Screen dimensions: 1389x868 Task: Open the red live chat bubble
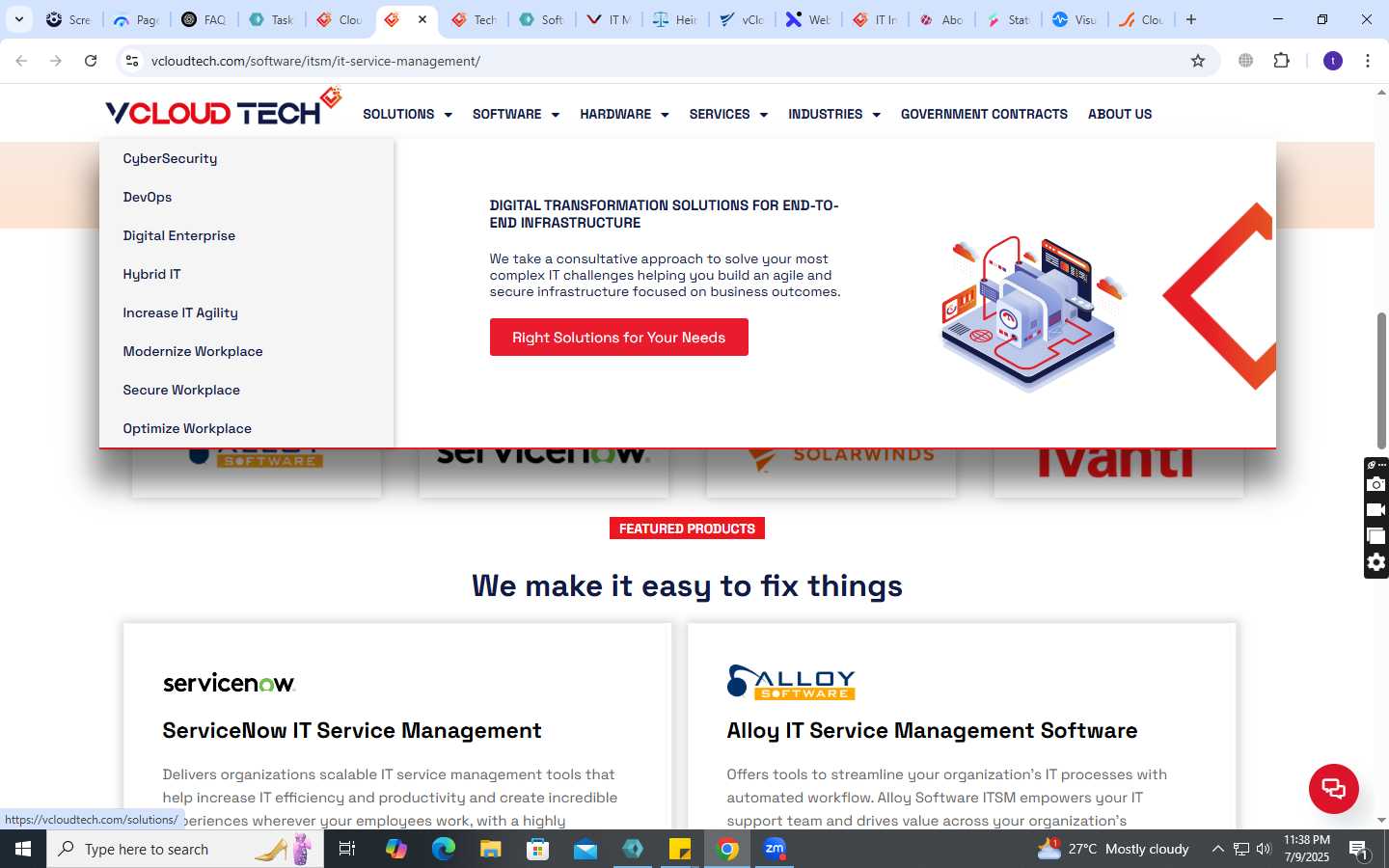[1333, 788]
